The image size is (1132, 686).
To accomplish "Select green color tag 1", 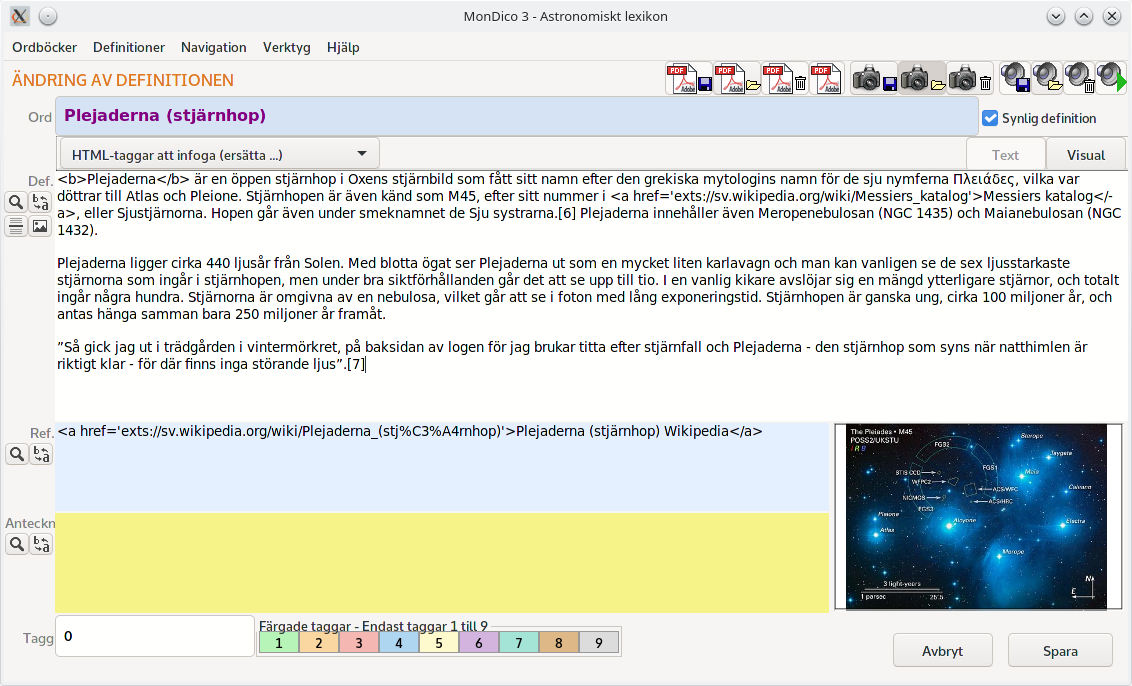I will (x=279, y=642).
